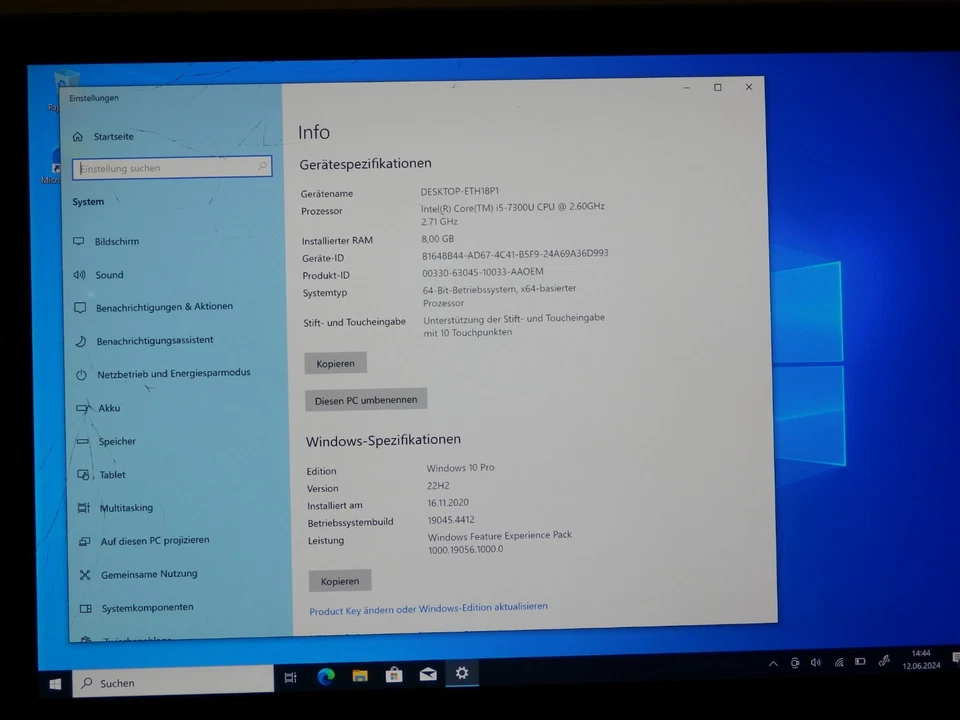
Task: Open Windows Ink workspace from the tray
Action: pyautogui.click(x=884, y=662)
